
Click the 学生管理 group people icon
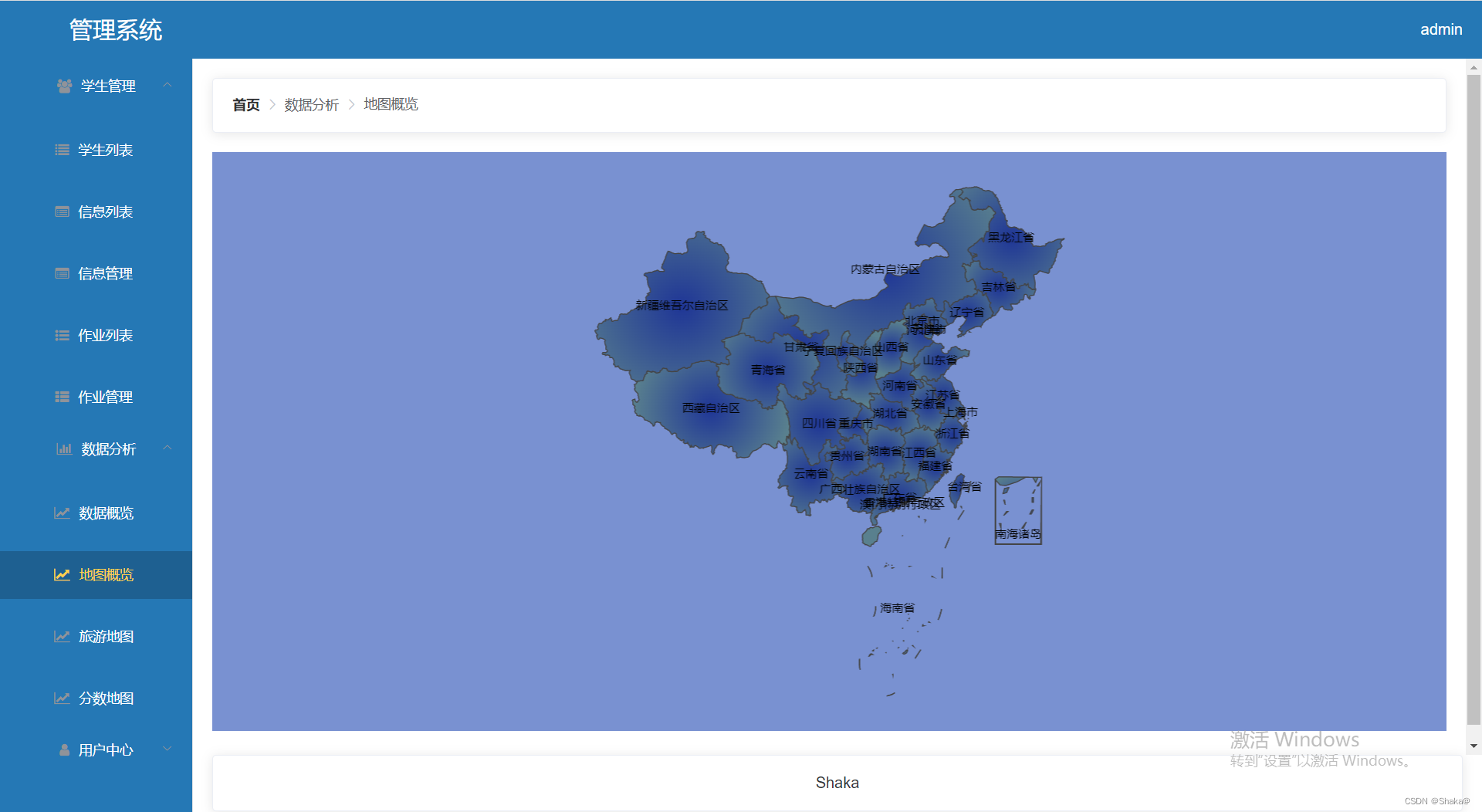click(x=65, y=86)
